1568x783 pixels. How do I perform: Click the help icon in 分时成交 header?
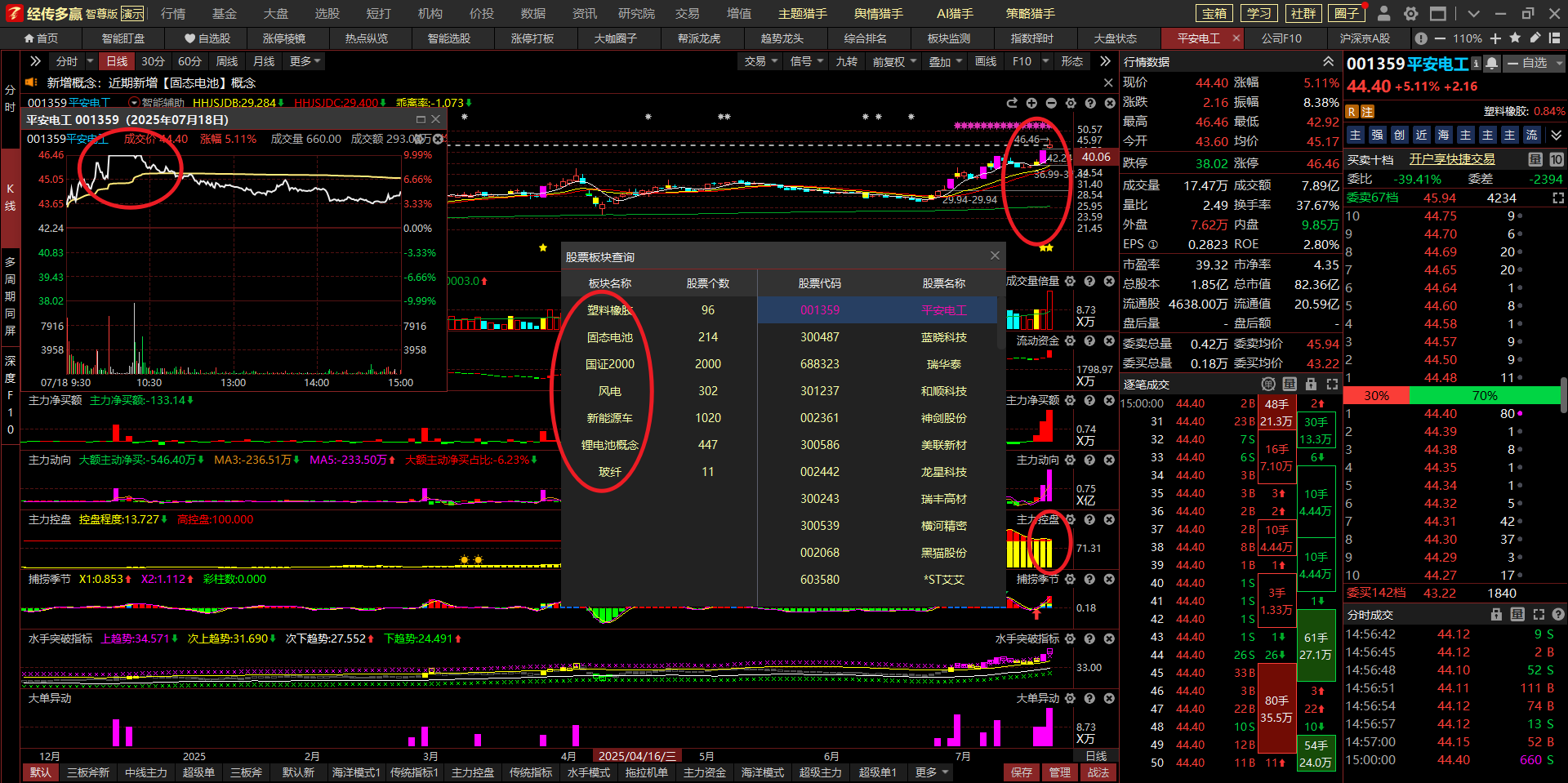[x=1558, y=614]
